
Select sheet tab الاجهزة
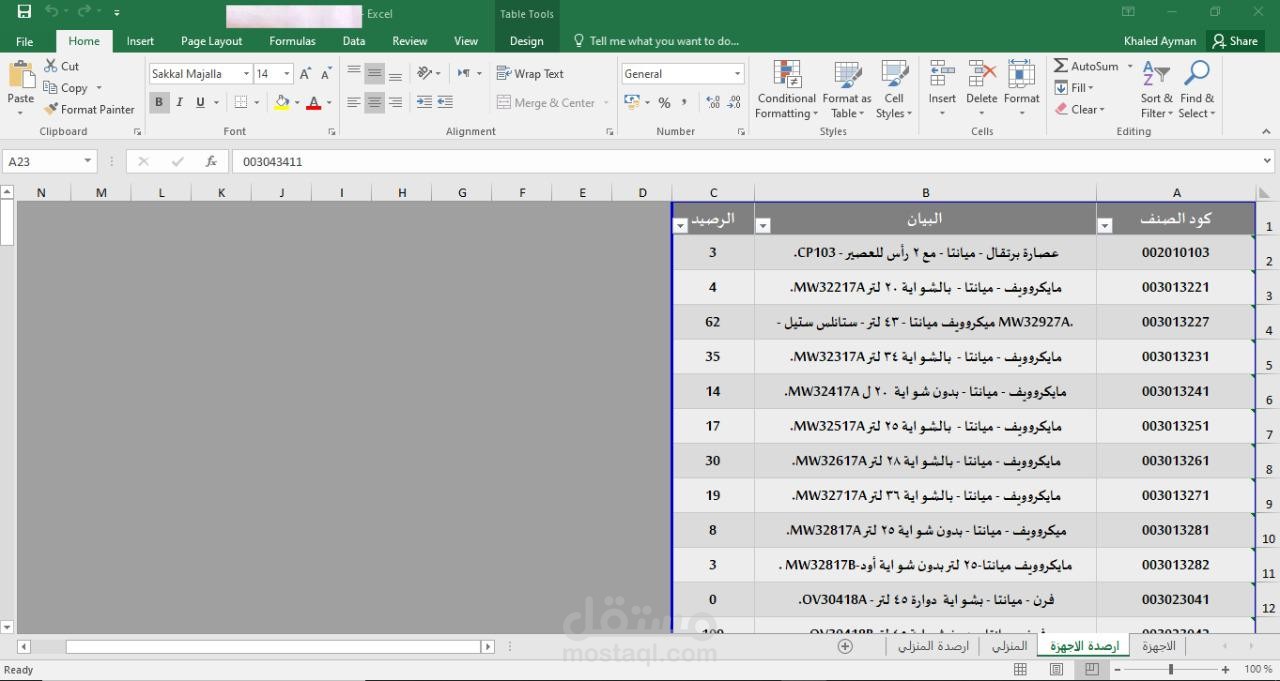pos(1159,646)
